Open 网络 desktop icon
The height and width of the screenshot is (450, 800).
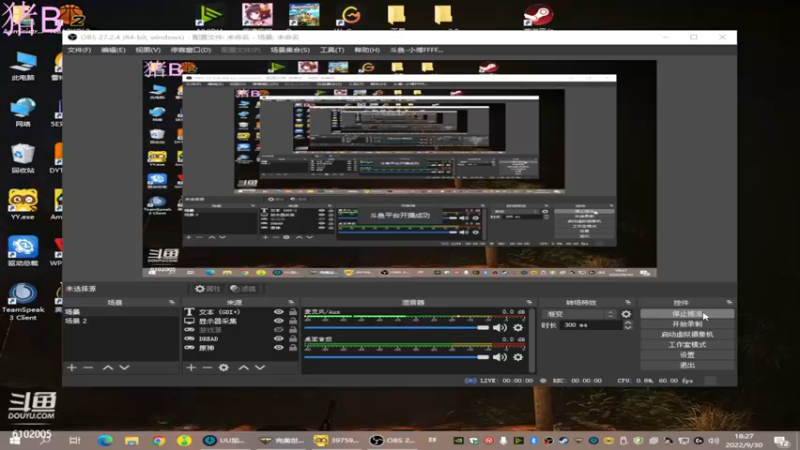(x=23, y=112)
